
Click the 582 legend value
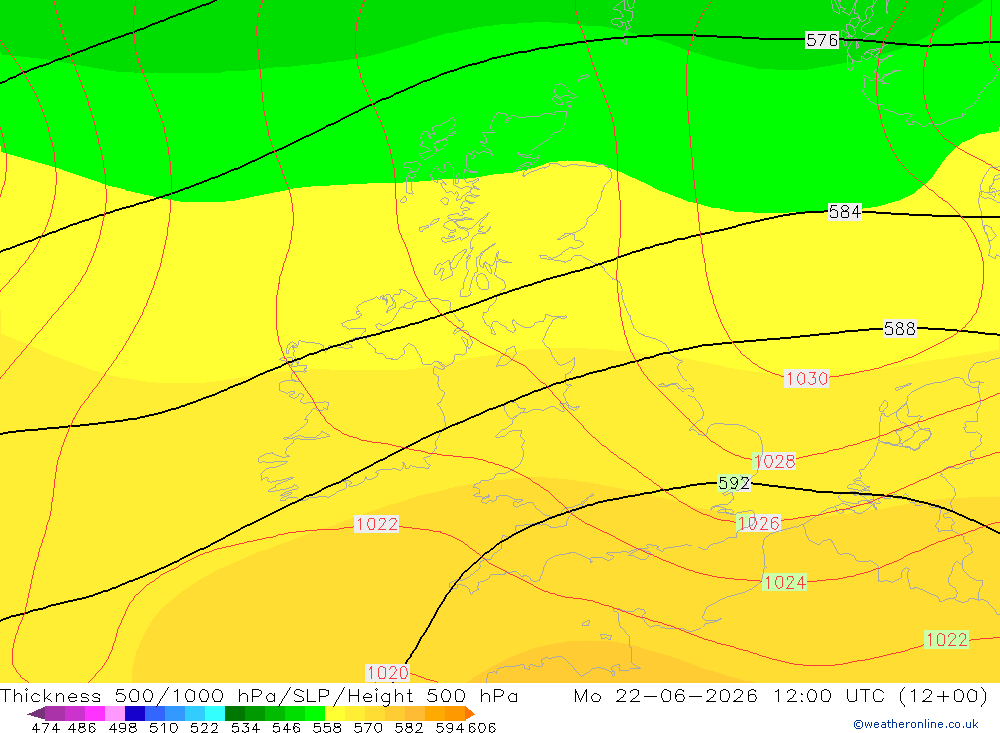pyautogui.click(x=408, y=728)
